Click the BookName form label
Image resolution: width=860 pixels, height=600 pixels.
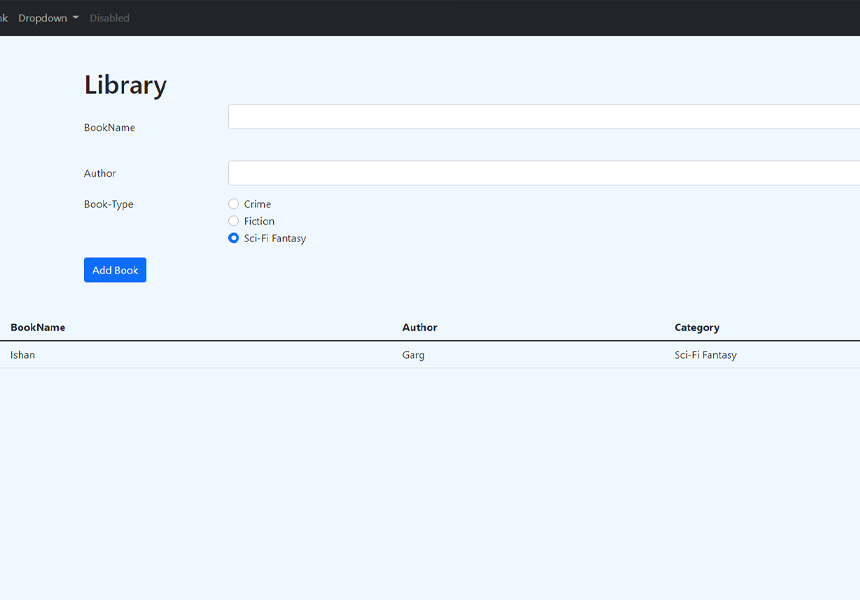pyautogui.click(x=109, y=128)
